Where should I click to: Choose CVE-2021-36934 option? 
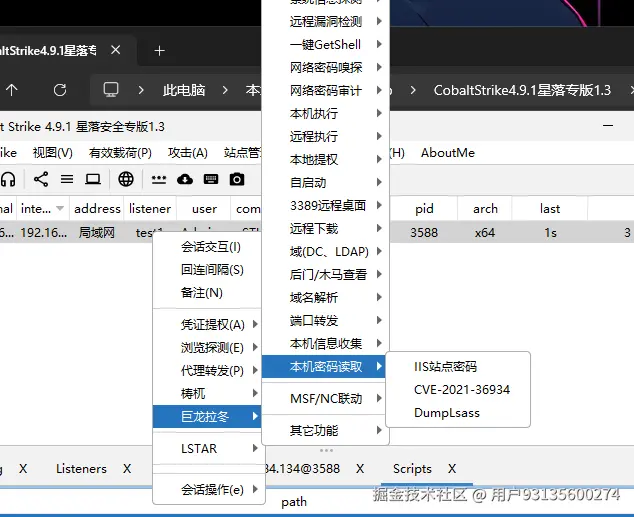click(458, 389)
